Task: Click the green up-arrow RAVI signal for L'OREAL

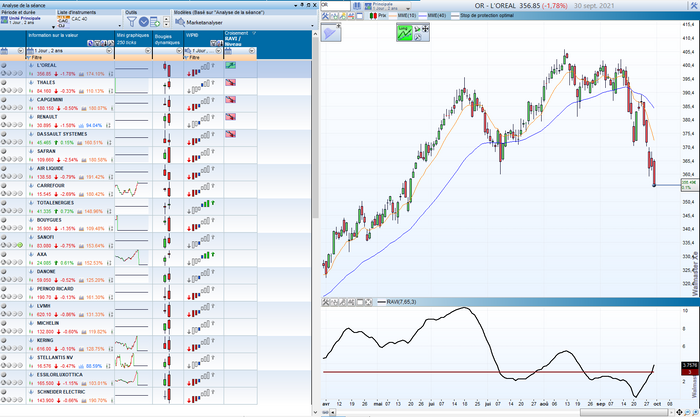Action: coord(230,65)
